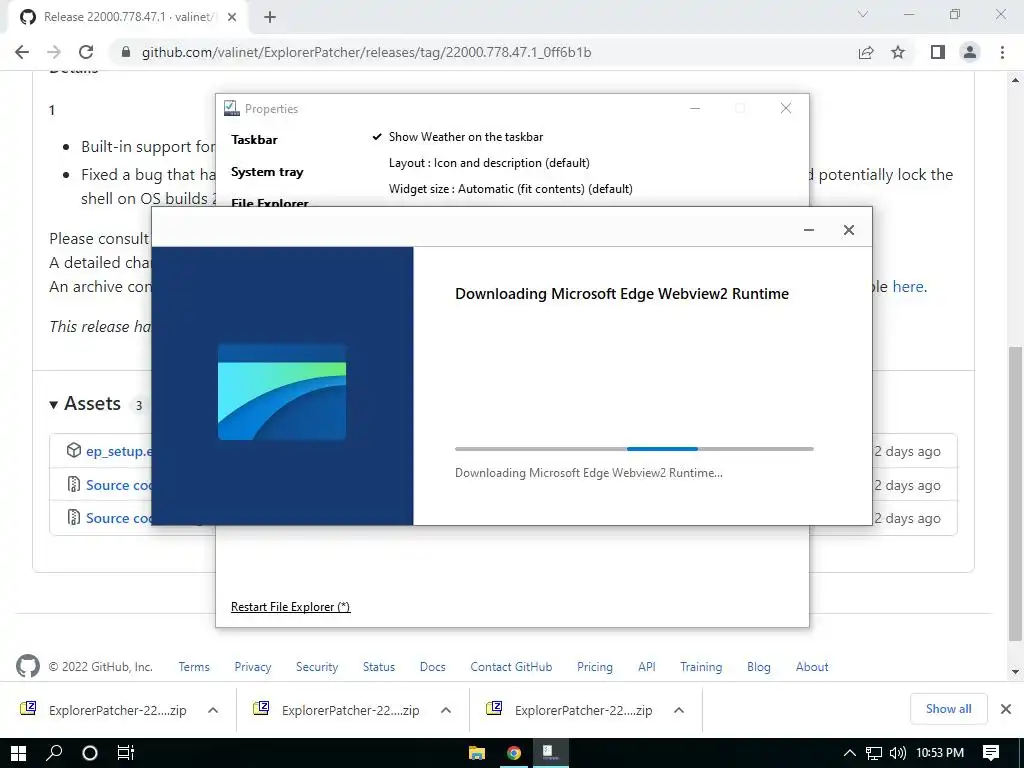Open Blog footer link
This screenshot has width=1024, height=768.
(758, 667)
